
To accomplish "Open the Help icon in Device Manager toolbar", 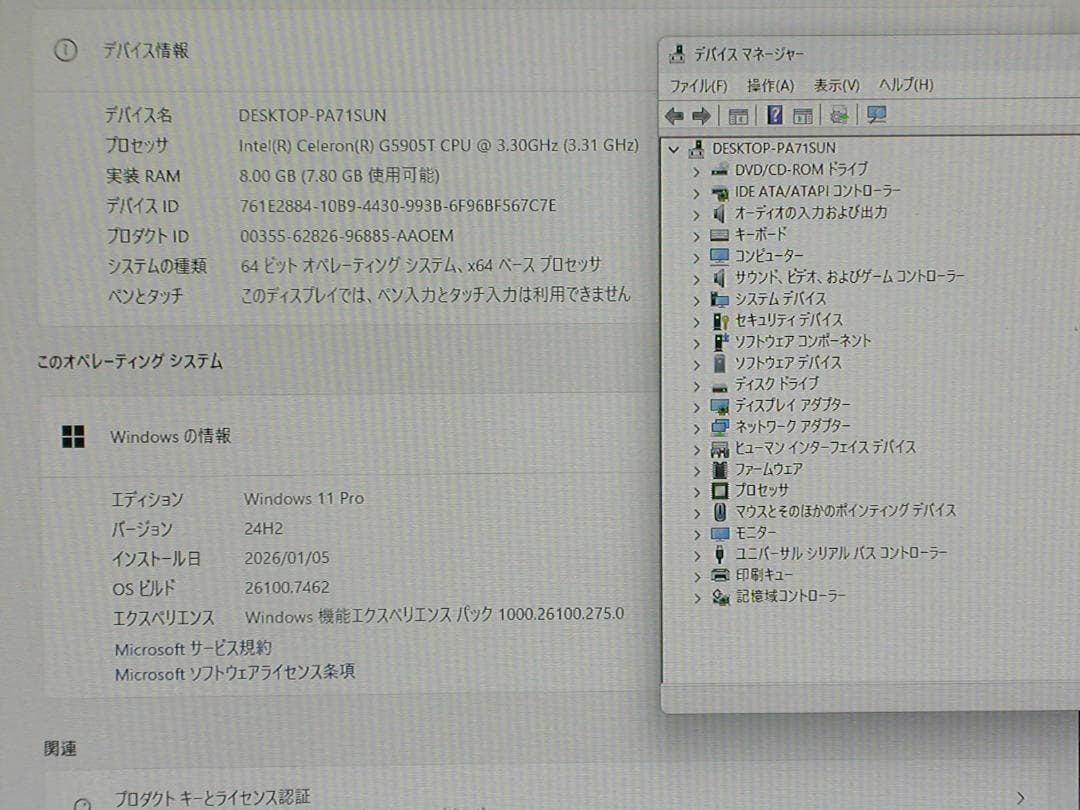I will 771,115.
